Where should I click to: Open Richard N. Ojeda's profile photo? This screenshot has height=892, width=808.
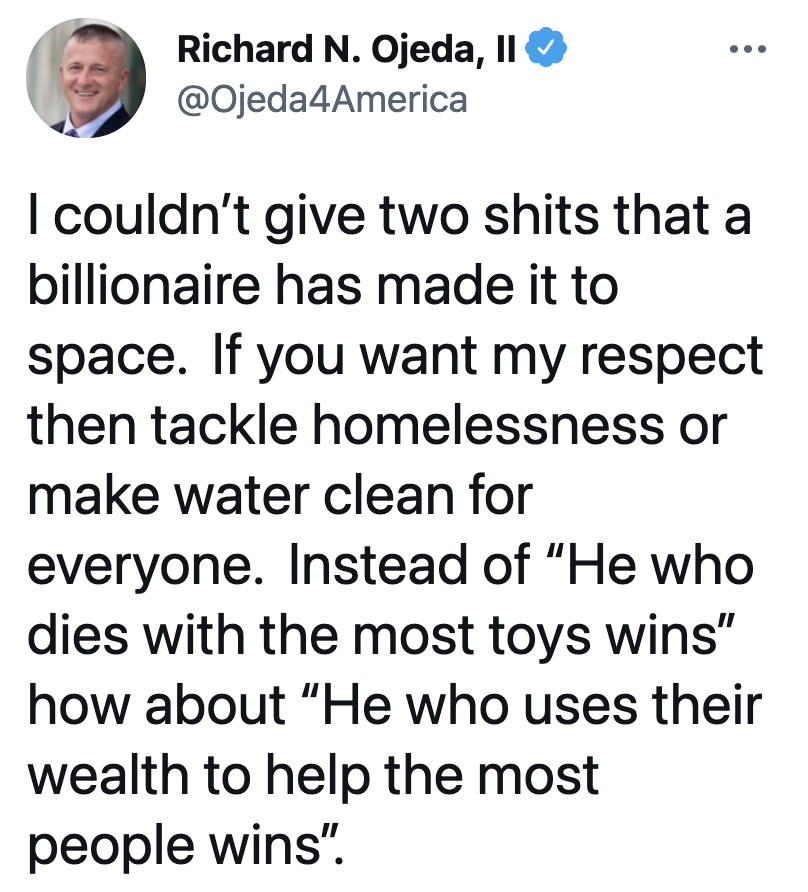[86, 78]
